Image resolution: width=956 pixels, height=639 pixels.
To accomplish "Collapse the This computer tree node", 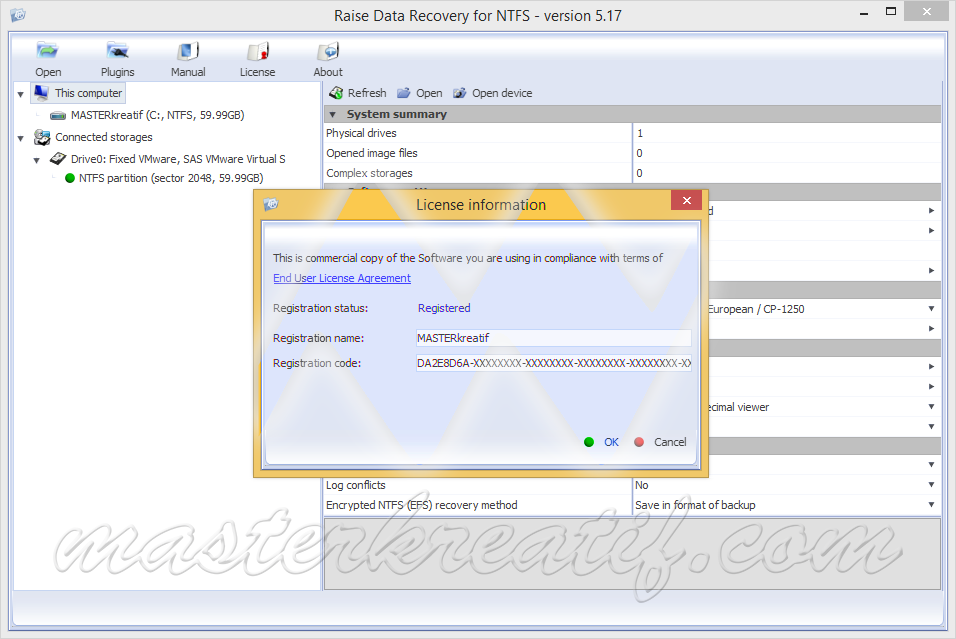I will 21,94.
